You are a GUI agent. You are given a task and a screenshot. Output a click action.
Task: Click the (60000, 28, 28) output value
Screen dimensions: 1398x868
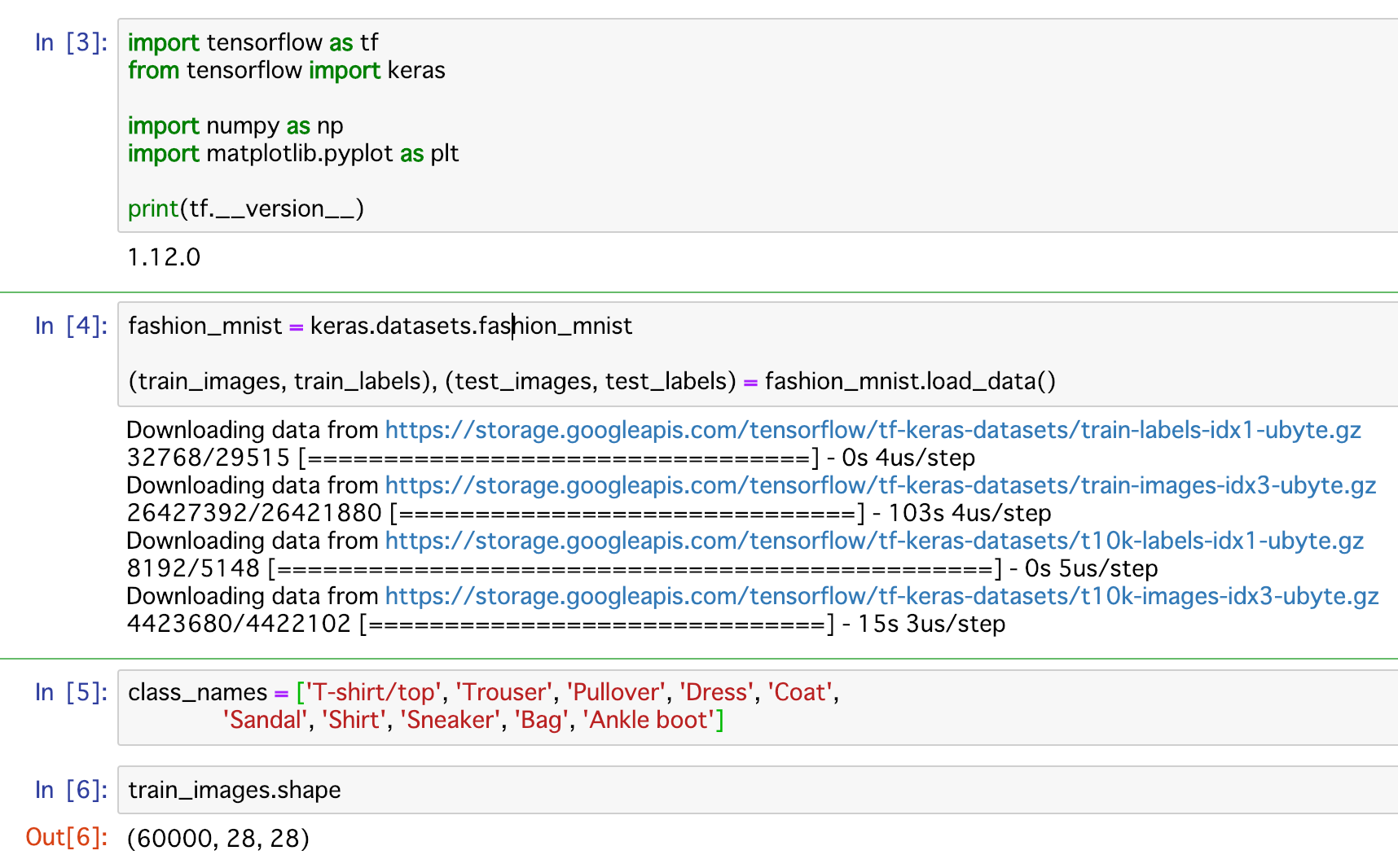click(218, 838)
